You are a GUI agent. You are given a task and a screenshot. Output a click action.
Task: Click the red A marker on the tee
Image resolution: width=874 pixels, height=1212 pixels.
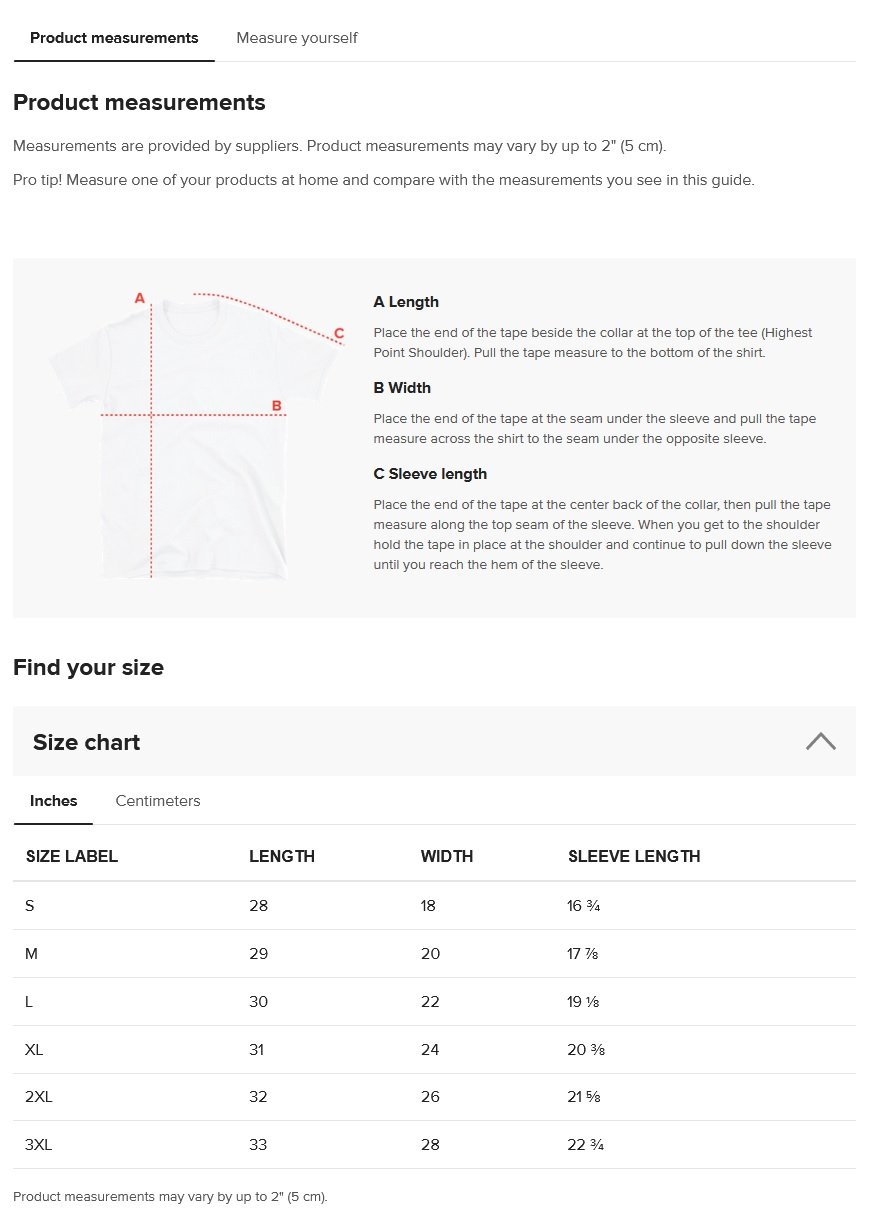click(x=140, y=298)
